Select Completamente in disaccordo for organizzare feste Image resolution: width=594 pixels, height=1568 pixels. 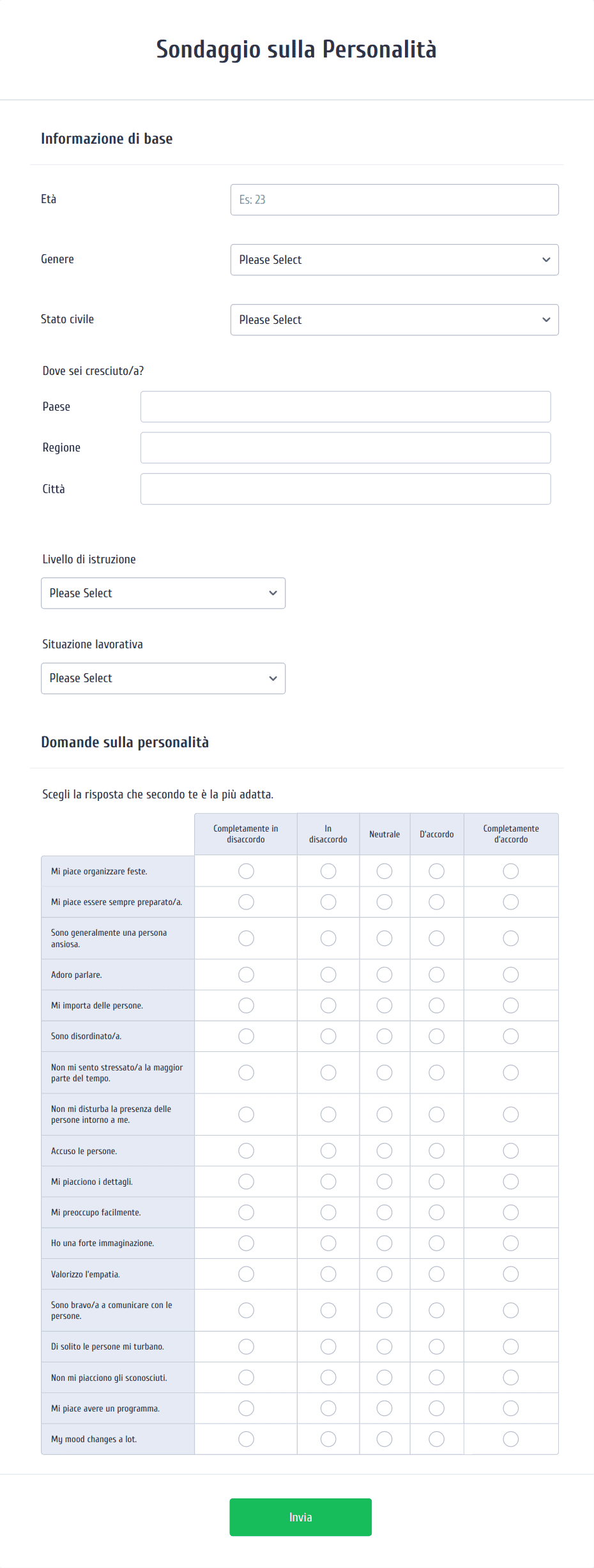tap(246, 871)
